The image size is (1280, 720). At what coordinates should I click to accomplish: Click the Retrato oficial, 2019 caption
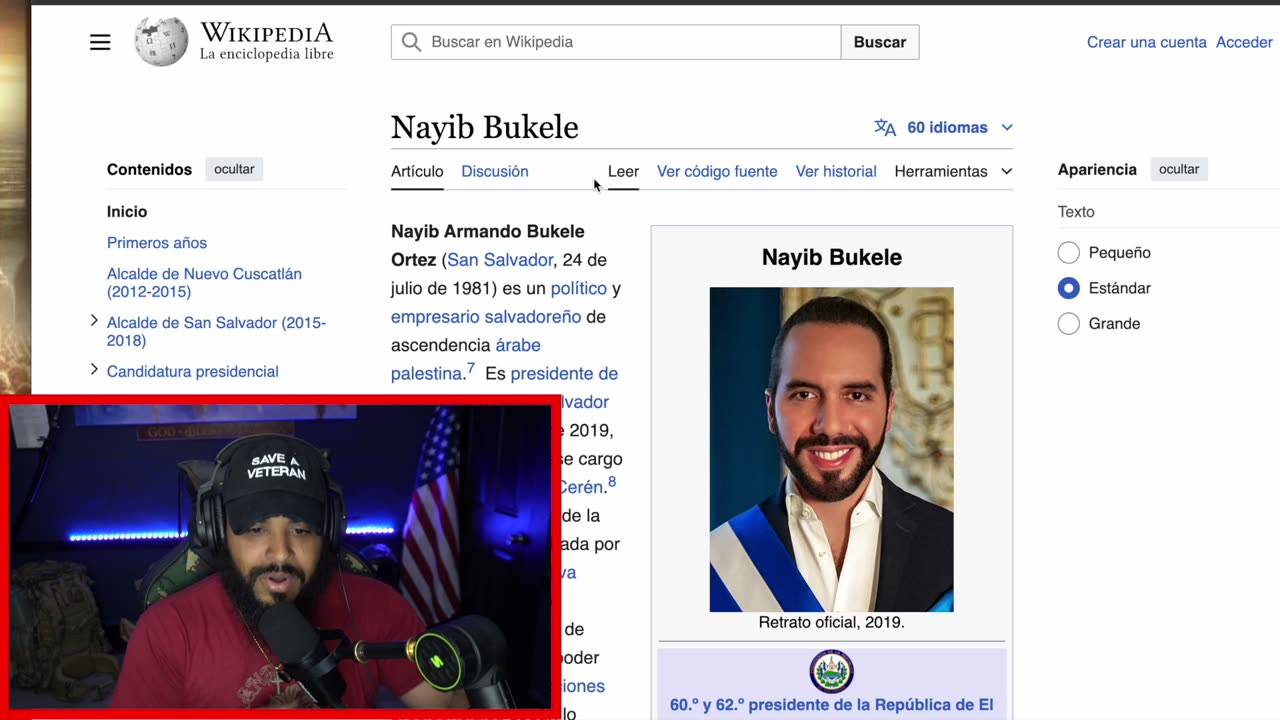coord(831,622)
